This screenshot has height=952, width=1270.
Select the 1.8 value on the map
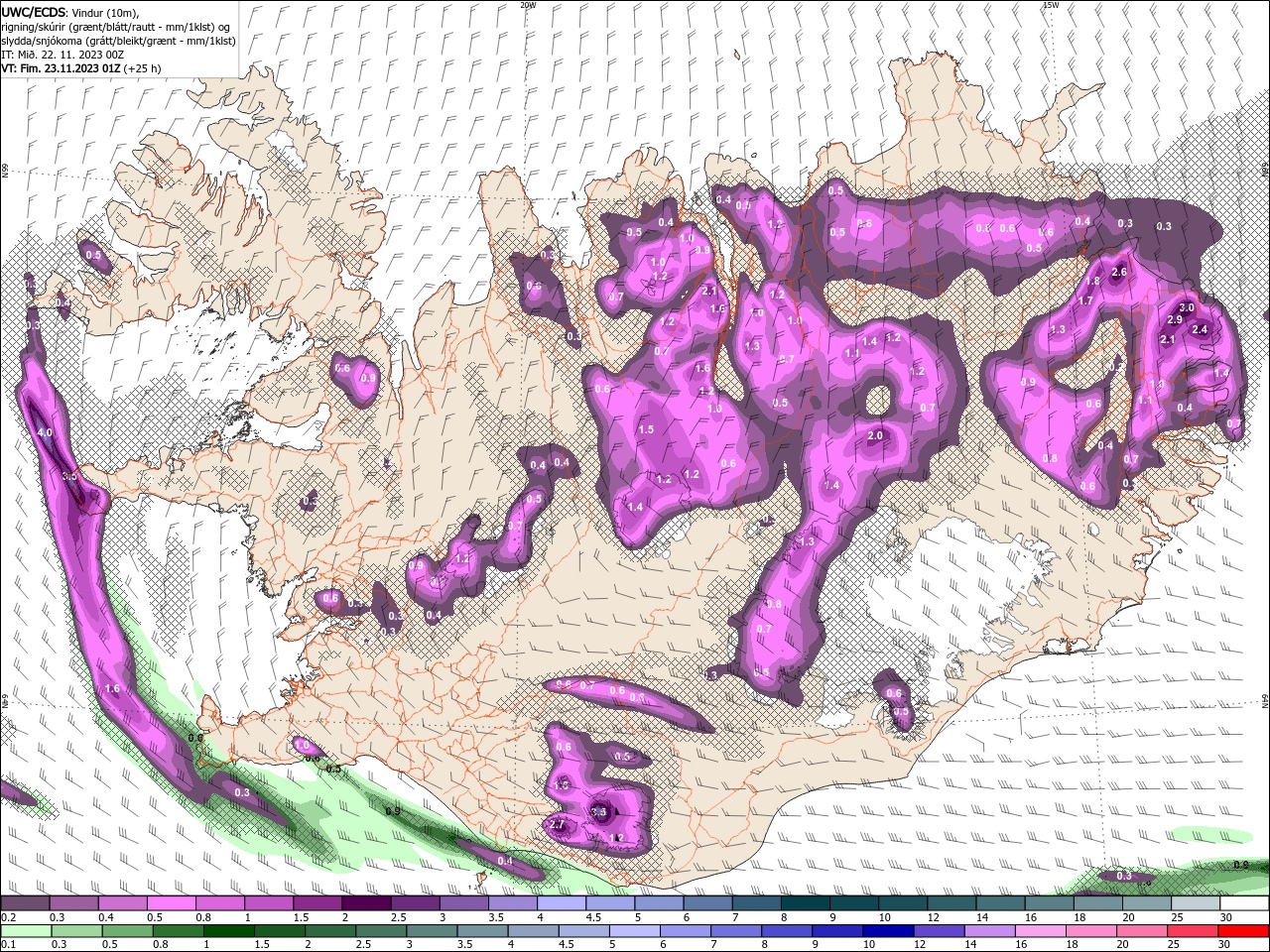(x=1093, y=282)
